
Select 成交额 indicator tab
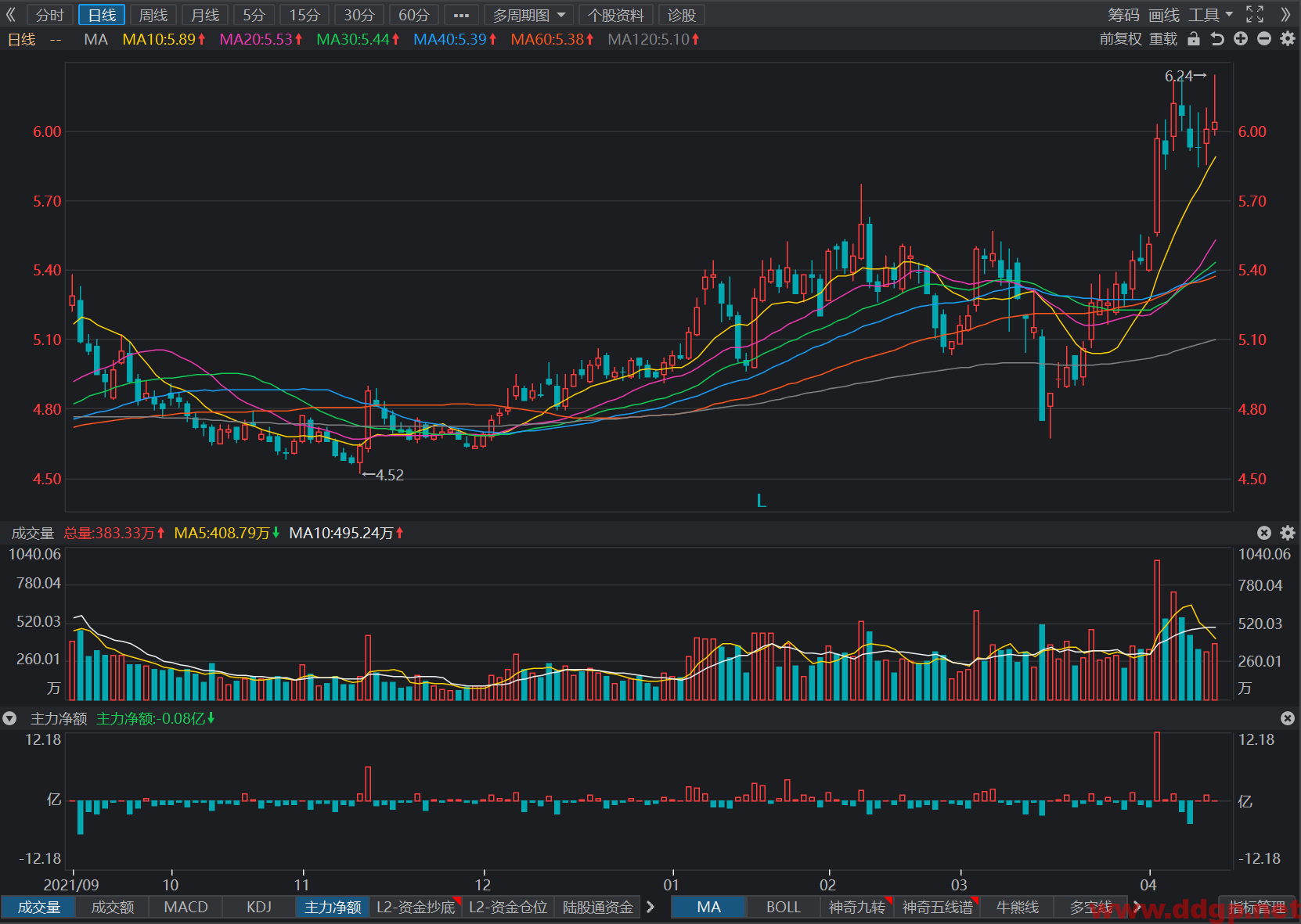(113, 907)
